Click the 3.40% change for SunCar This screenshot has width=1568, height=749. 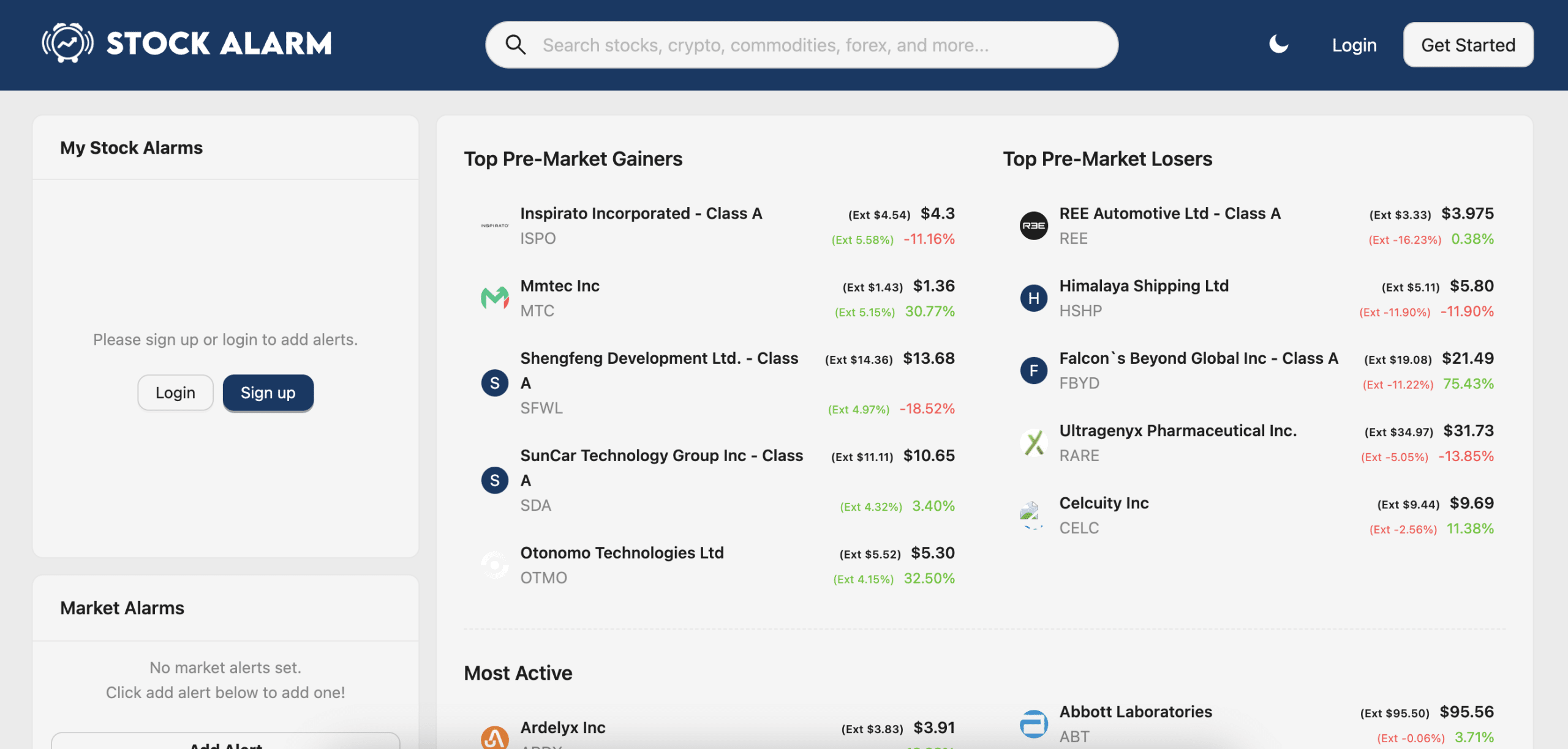[x=933, y=506]
